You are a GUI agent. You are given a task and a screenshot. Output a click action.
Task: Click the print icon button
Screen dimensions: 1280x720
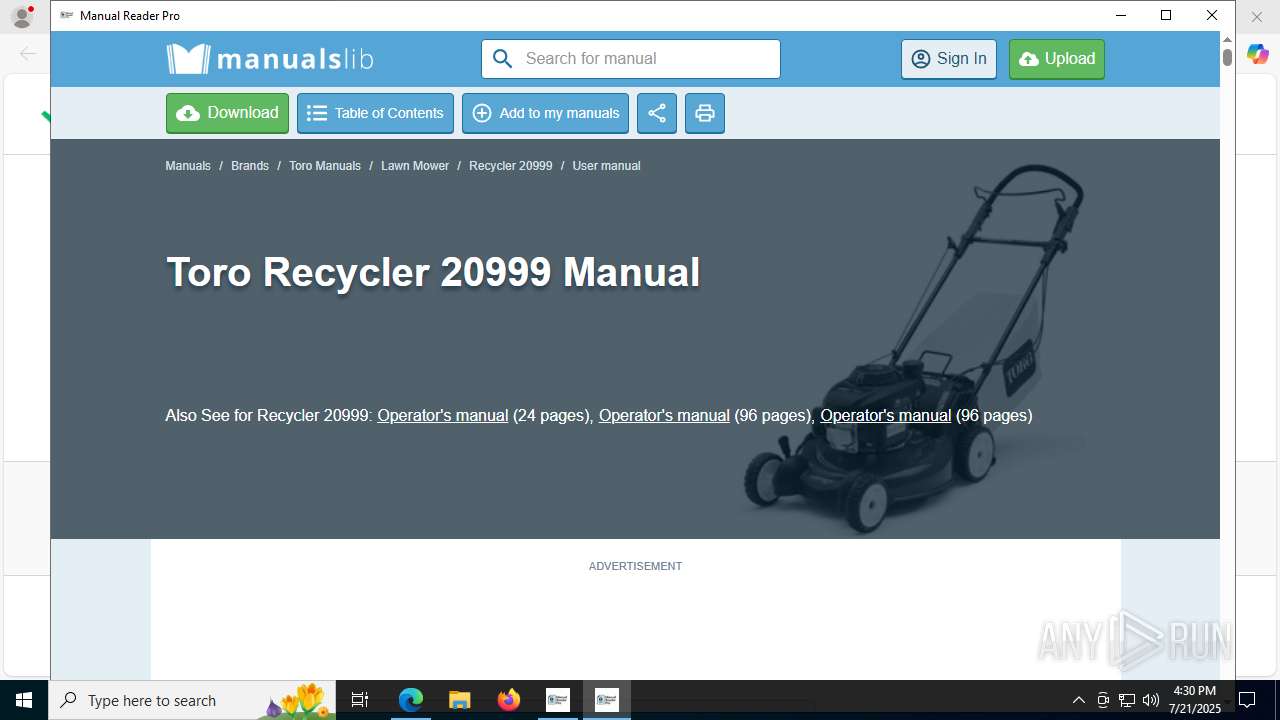pyautogui.click(x=705, y=113)
